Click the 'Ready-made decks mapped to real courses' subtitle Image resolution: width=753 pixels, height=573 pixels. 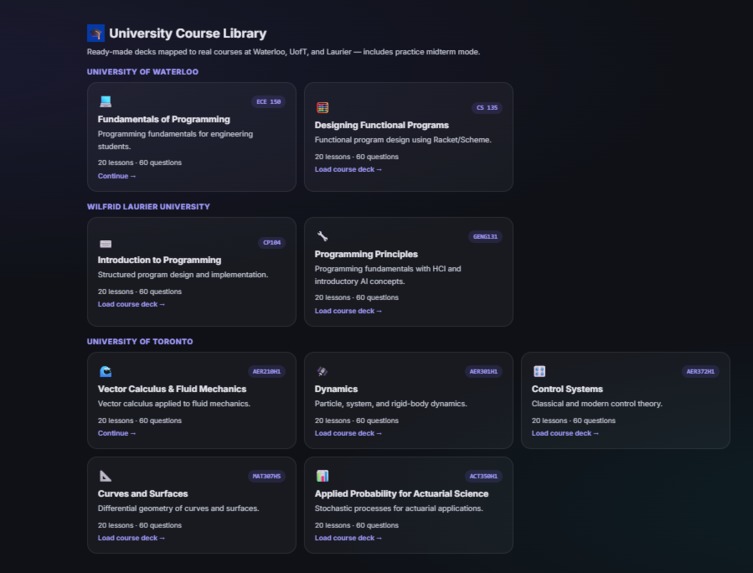pos(283,52)
